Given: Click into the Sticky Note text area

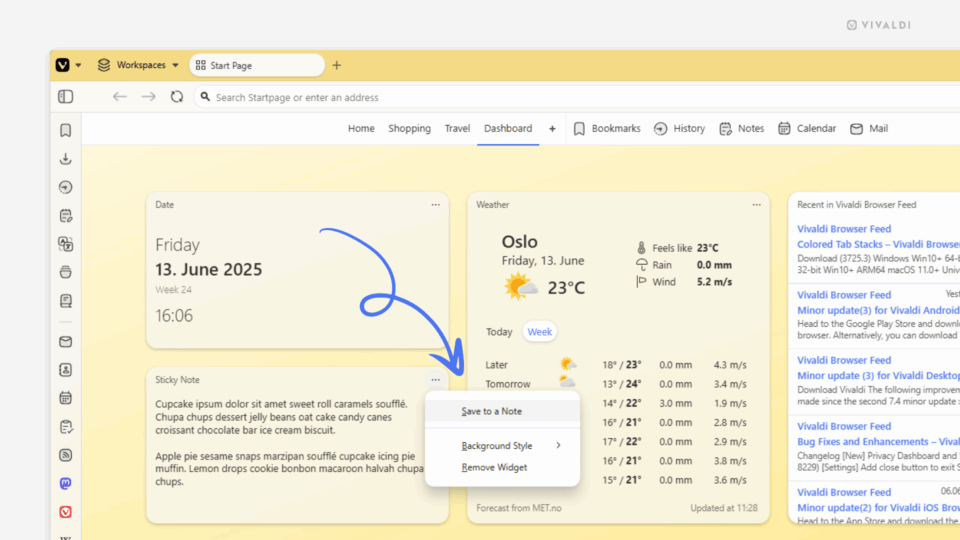Looking at the screenshot, I should [x=289, y=443].
